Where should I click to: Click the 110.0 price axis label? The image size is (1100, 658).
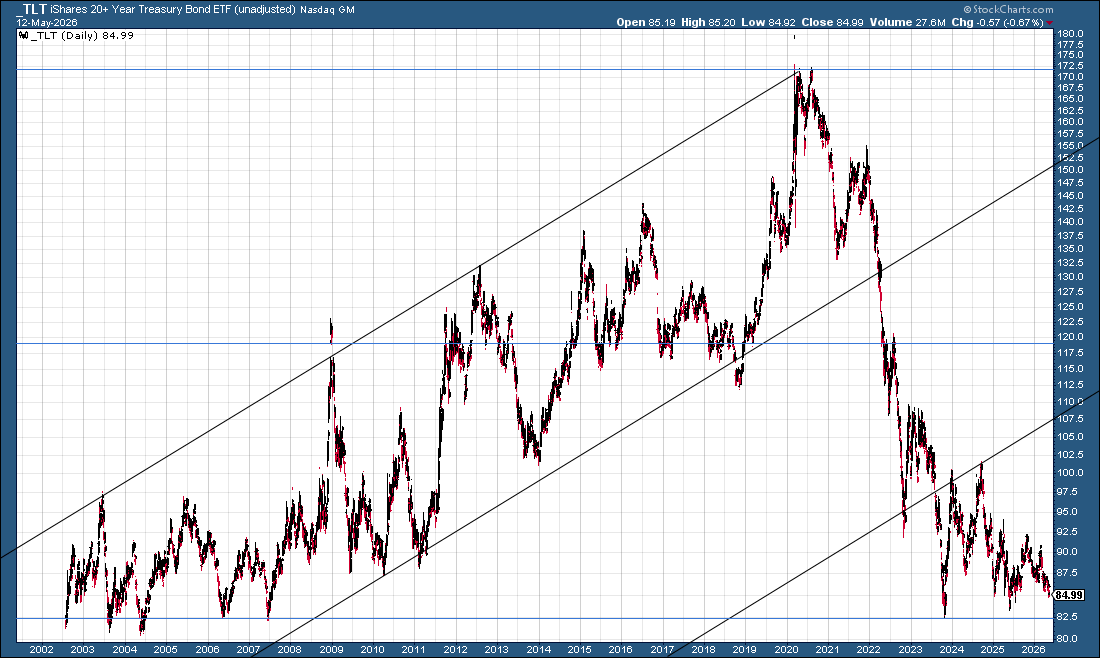tap(1071, 402)
